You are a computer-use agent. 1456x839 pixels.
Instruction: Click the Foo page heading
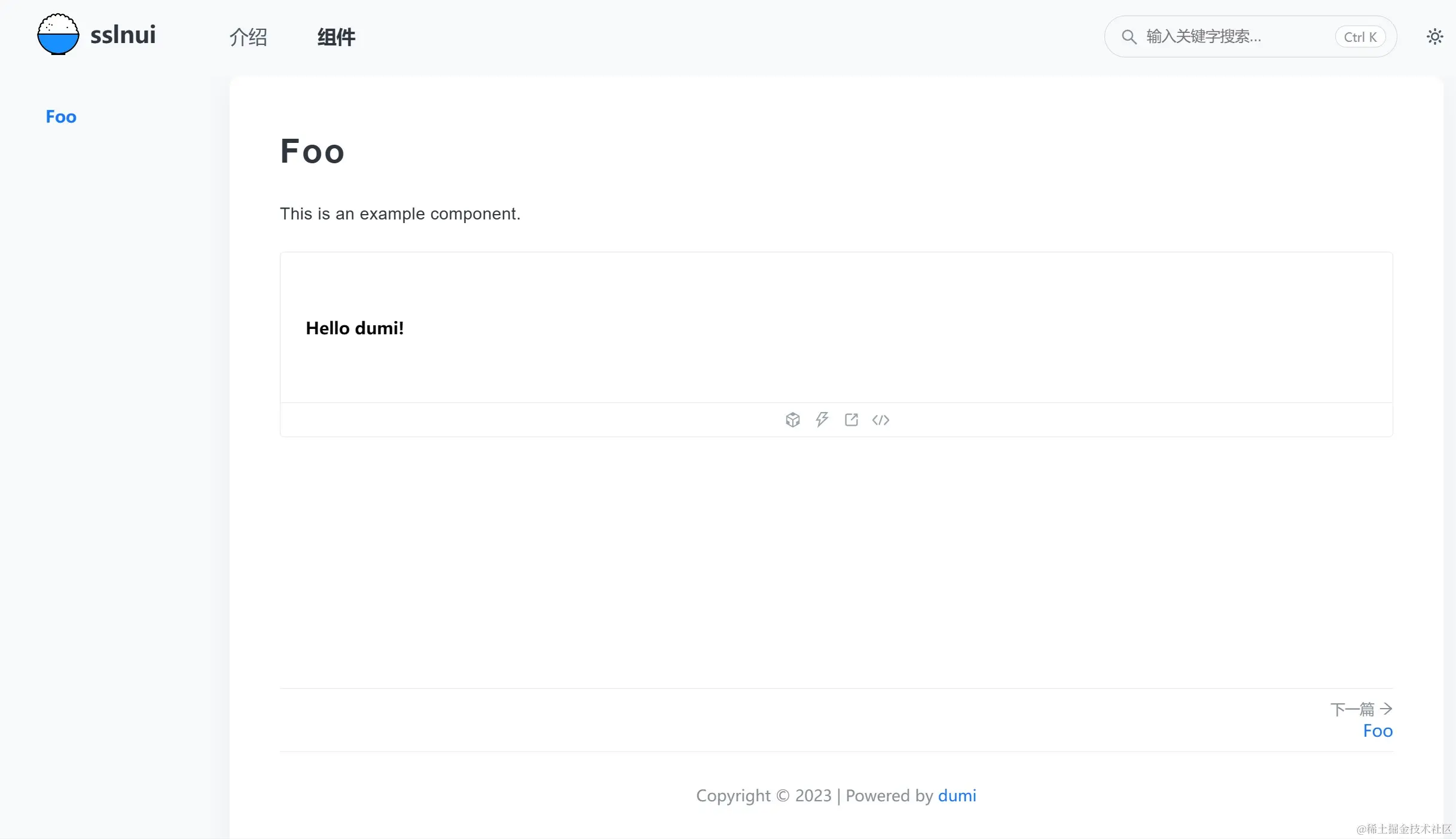312,151
